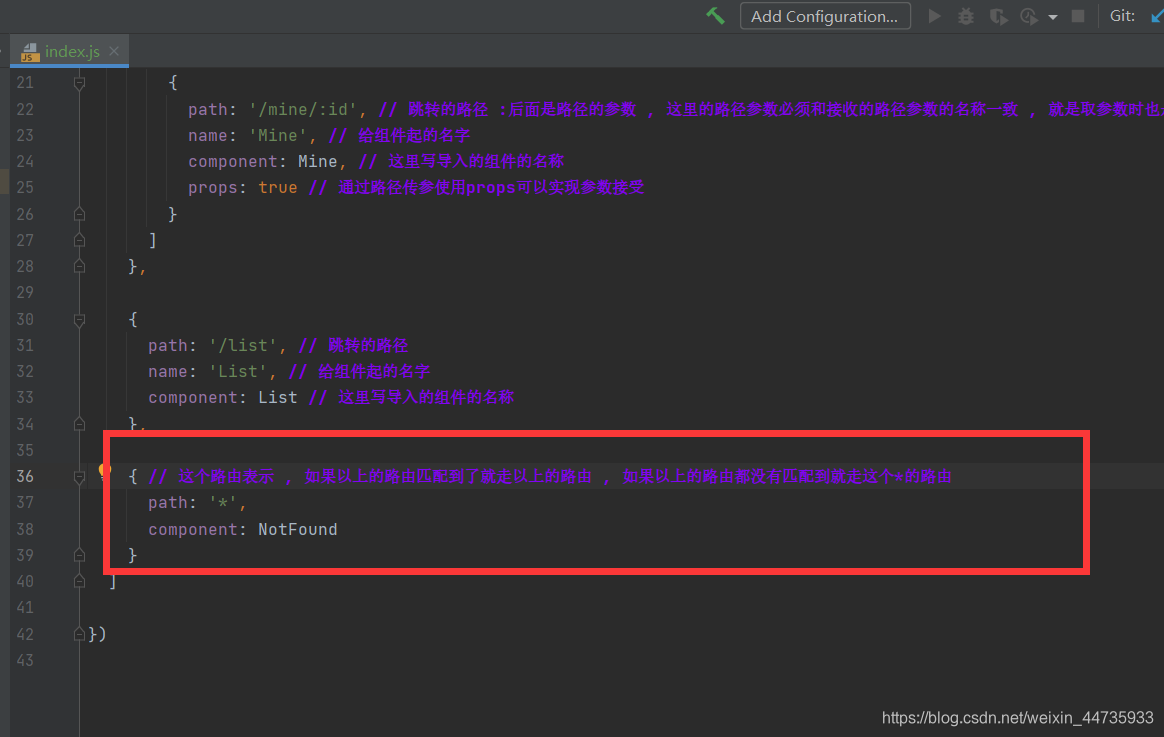Click the path key on line 37

point(168,502)
